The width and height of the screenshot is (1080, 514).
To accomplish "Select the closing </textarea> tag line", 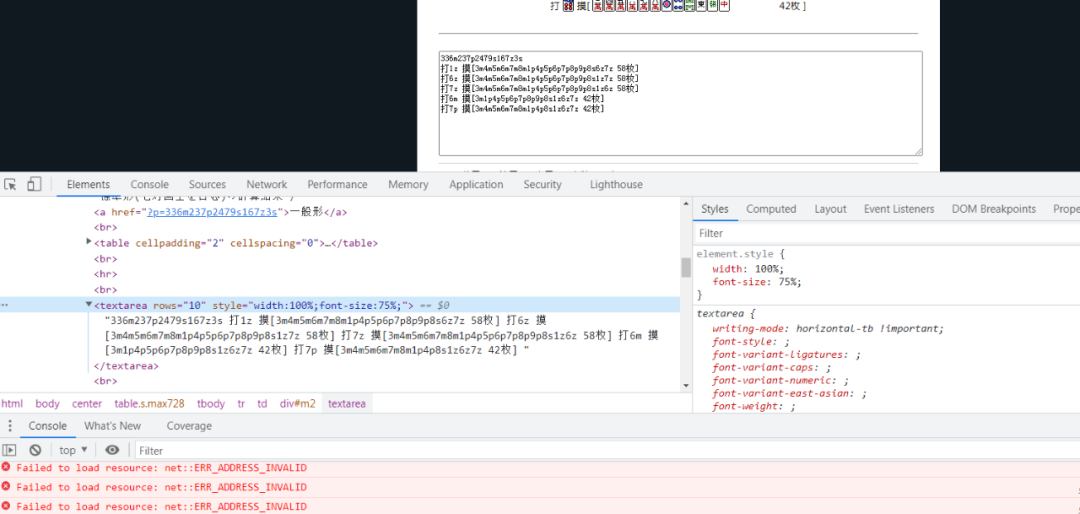I will tap(126, 366).
